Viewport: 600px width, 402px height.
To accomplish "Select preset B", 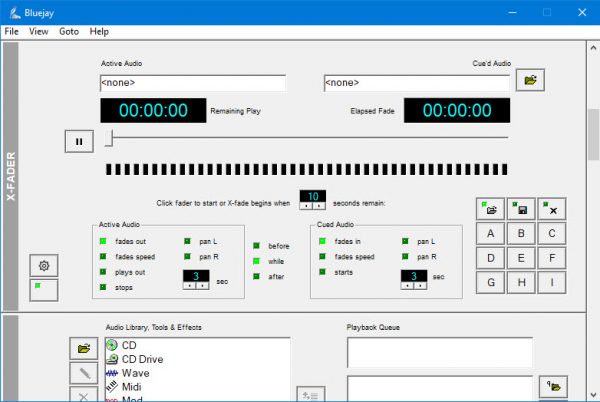I will 521,233.
